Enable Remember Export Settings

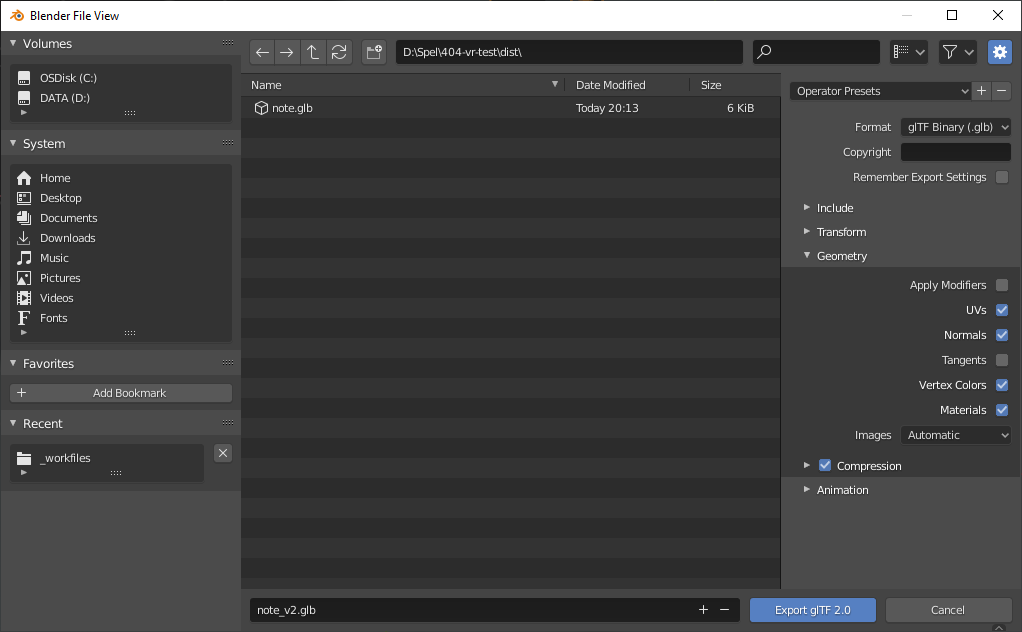pyautogui.click(x=1002, y=177)
